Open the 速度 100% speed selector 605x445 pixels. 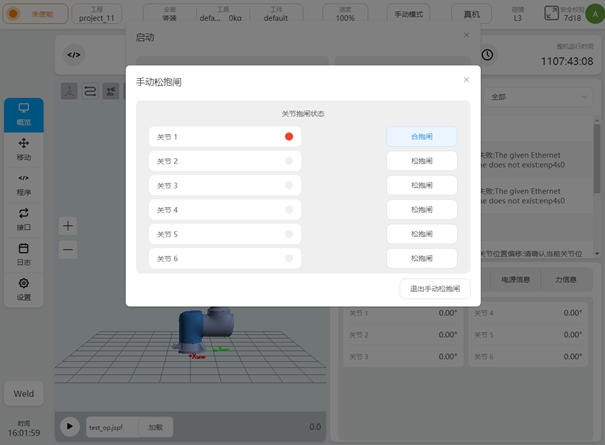(x=345, y=14)
